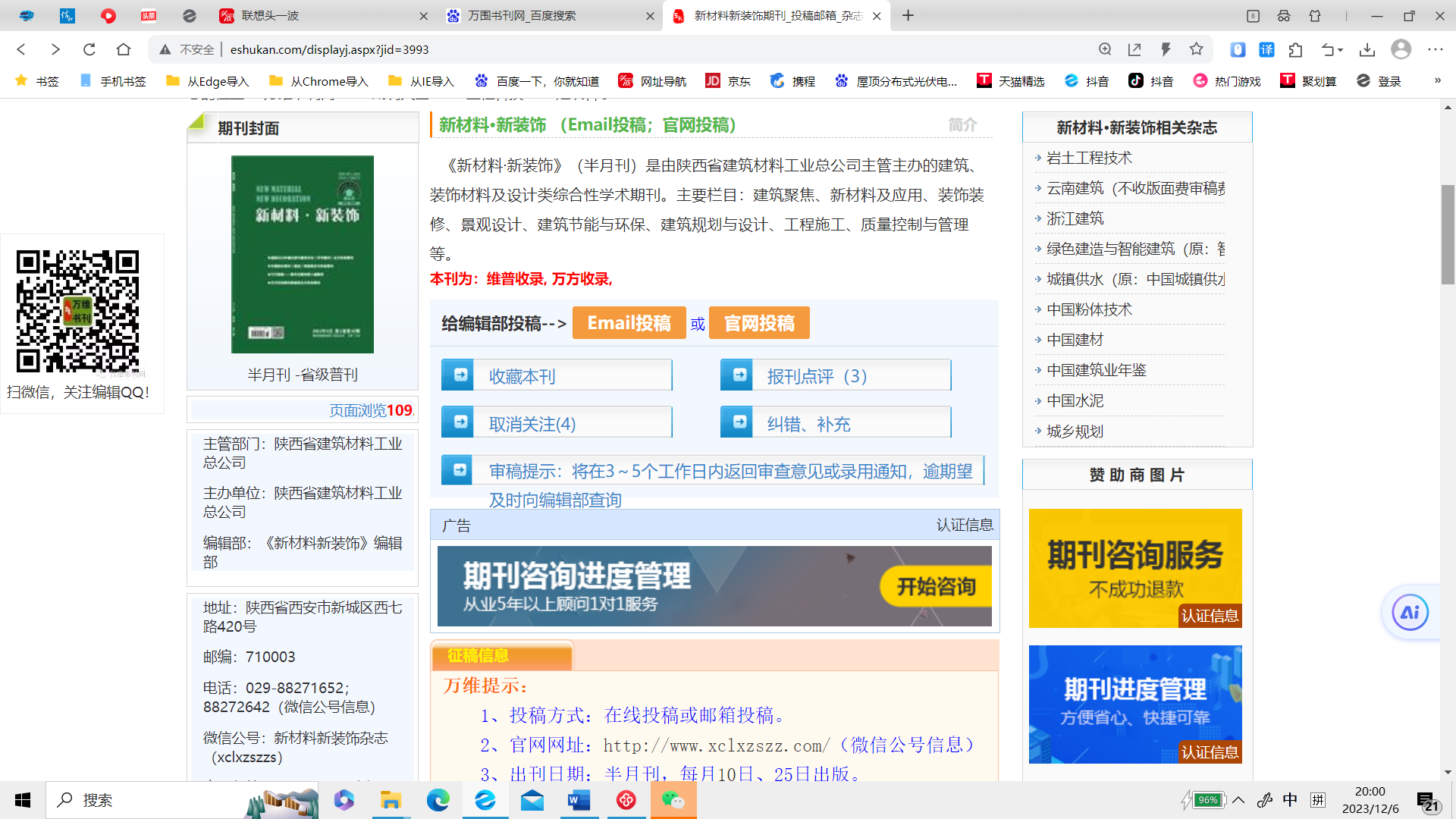Switch to the 万围书刊网_百度搜索 tab
1456x819 pixels.
coord(550,15)
